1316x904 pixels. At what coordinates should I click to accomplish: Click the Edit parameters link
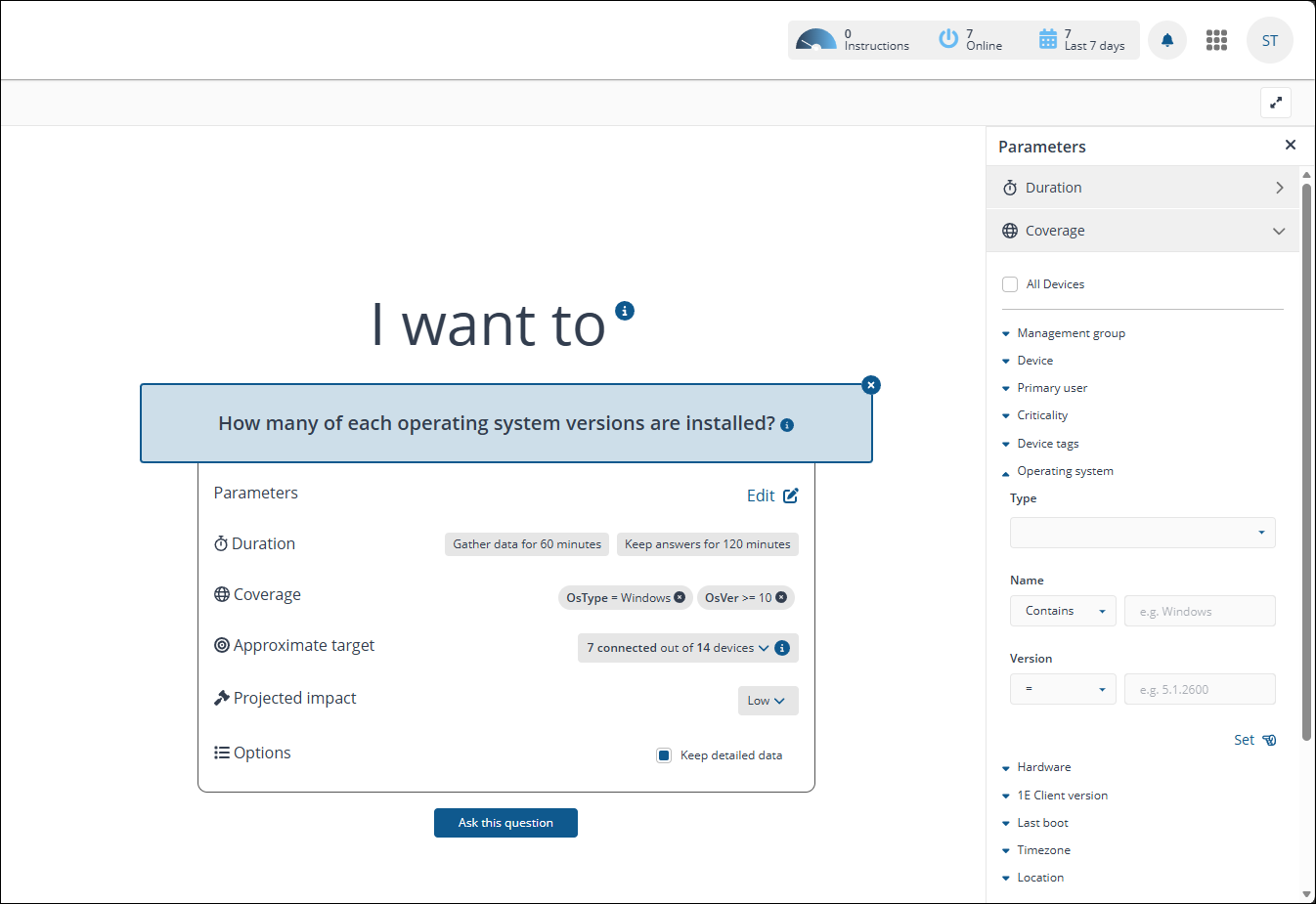[771, 495]
